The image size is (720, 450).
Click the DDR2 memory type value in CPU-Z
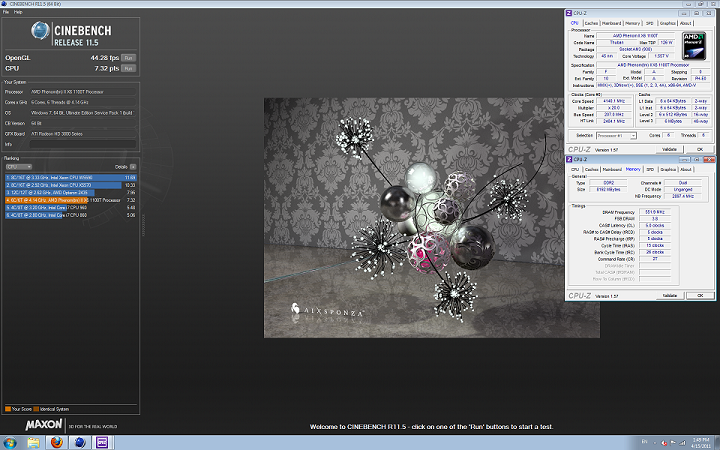pyautogui.click(x=609, y=183)
